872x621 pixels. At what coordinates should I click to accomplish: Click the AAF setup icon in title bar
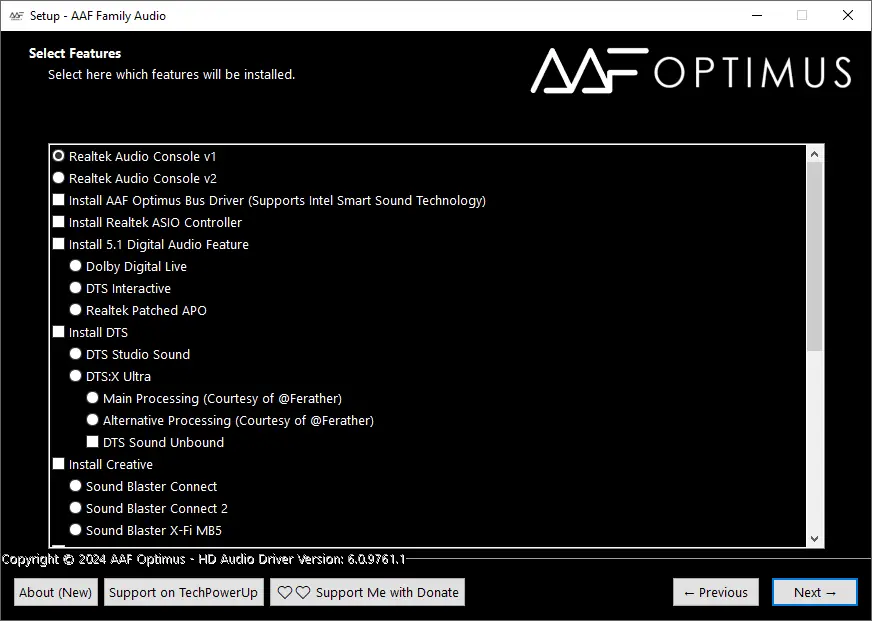coord(16,16)
